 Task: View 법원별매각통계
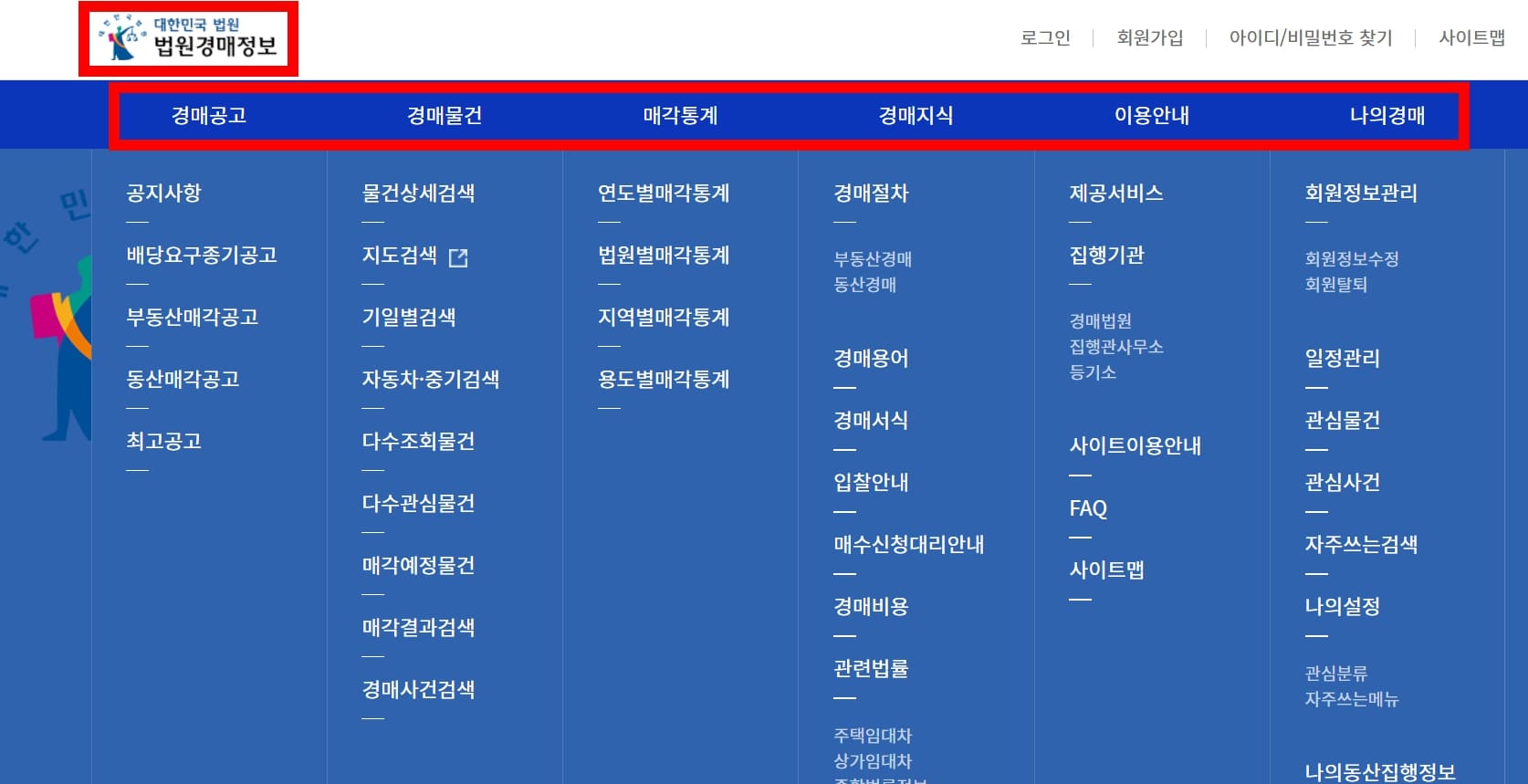point(664,255)
